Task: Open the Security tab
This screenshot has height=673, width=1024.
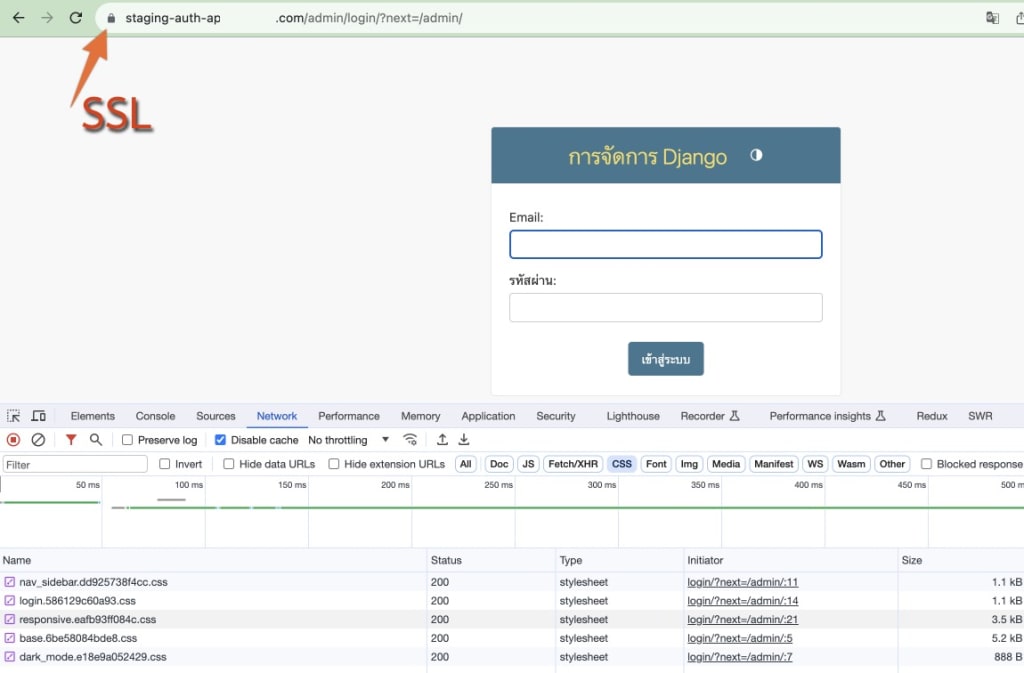Action: 556,416
